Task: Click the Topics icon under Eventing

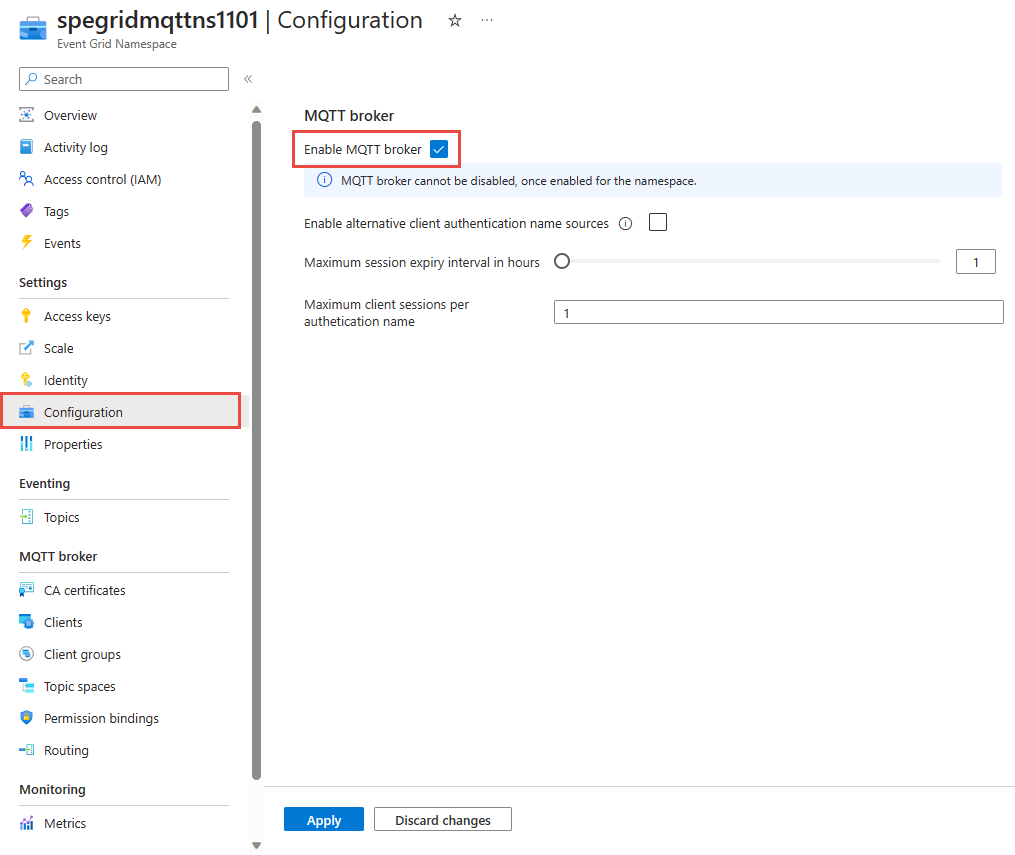Action: click(27, 517)
